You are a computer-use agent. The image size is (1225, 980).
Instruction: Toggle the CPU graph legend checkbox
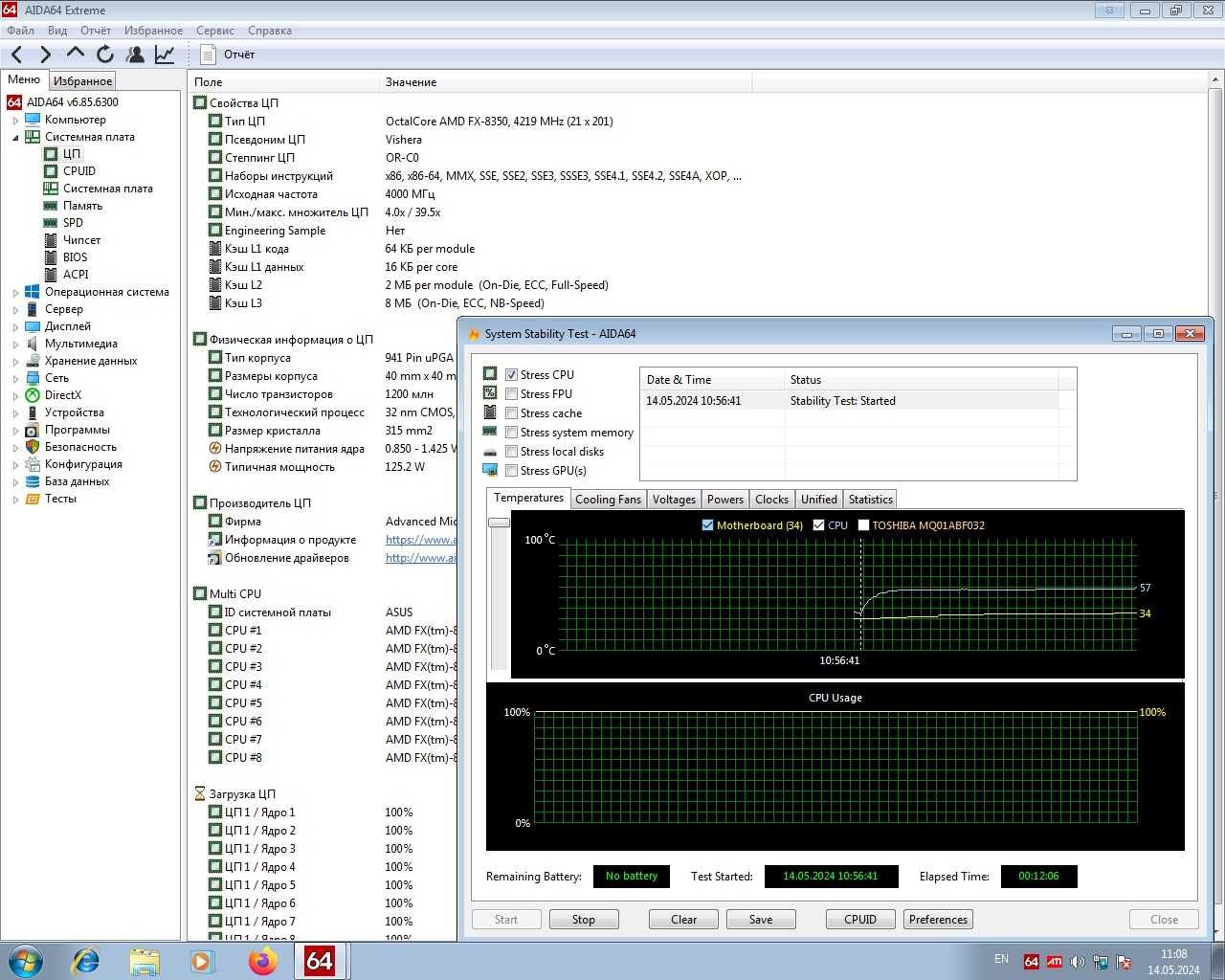click(818, 525)
